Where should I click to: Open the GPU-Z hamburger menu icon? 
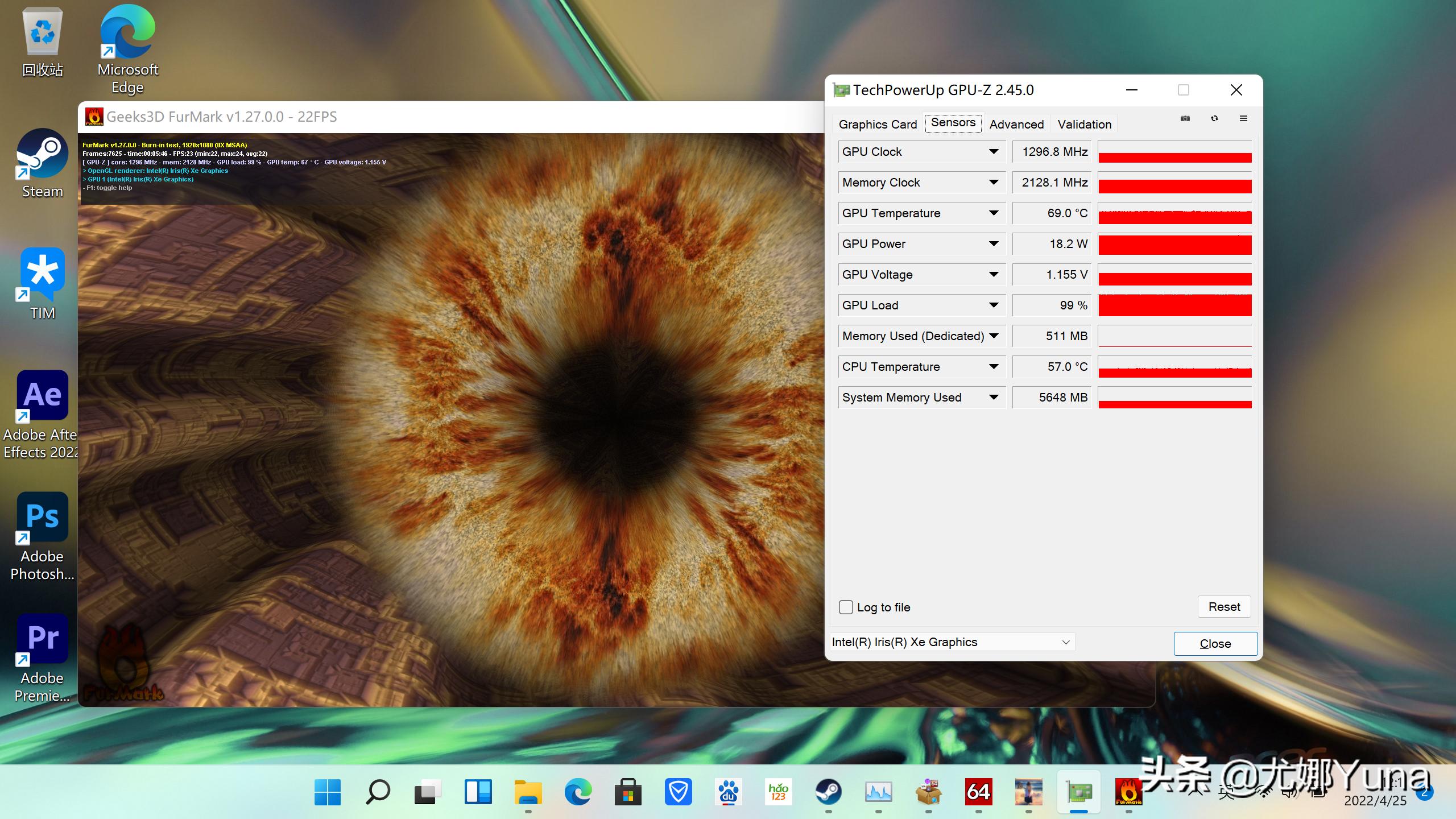1243,118
